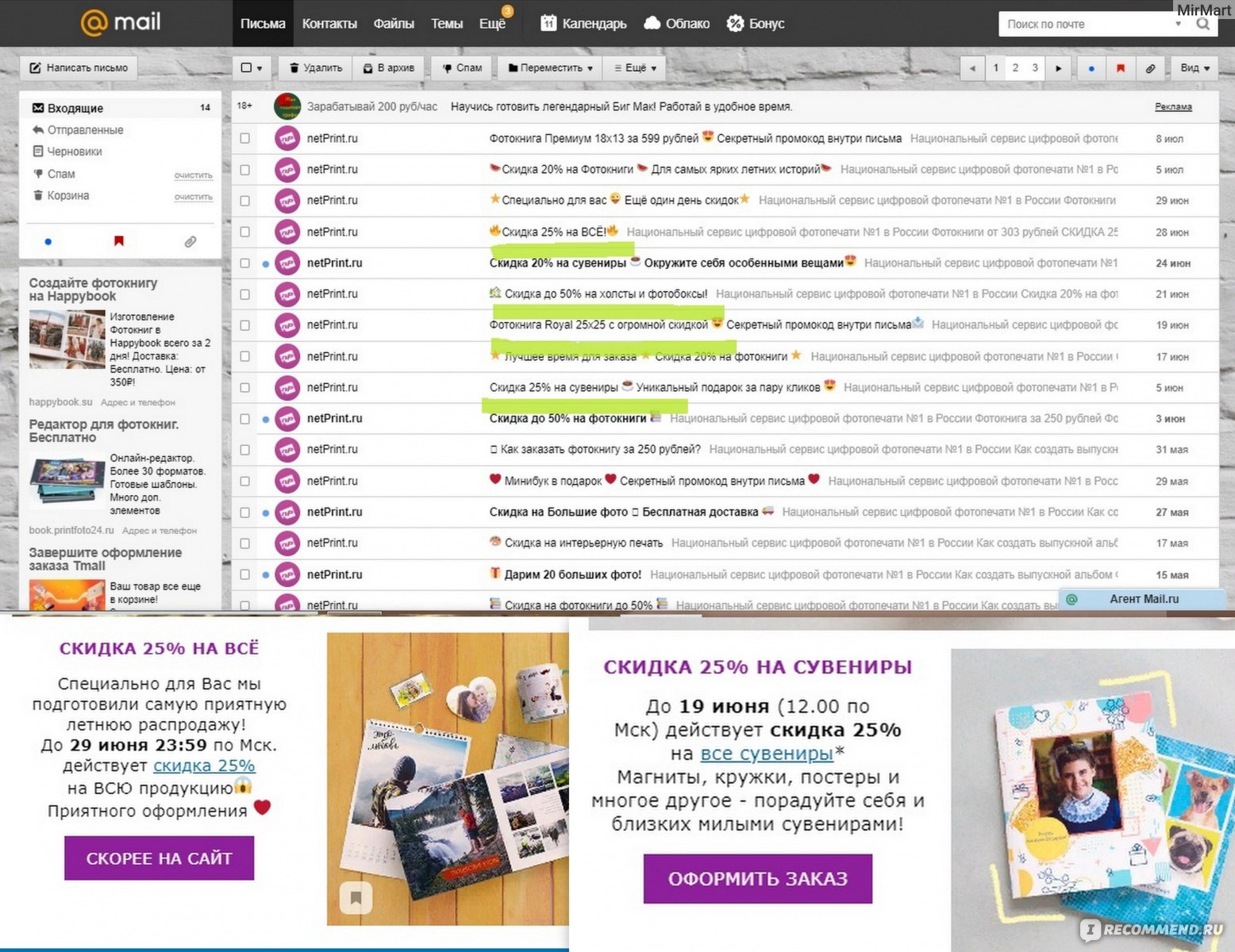Toggle unread dot on 24 июн email

pyautogui.click(x=265, y=263)
